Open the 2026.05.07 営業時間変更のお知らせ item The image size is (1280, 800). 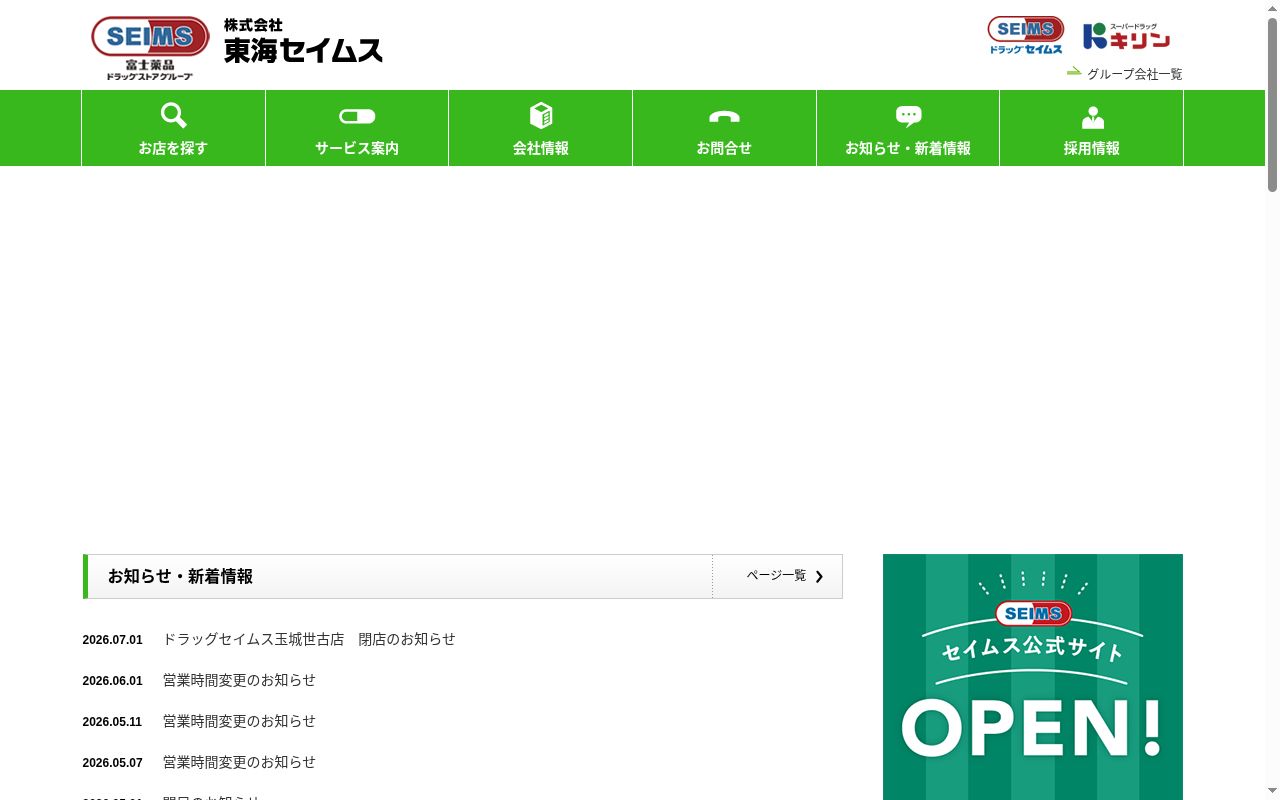pyautogui.click(x=239, y=762)
